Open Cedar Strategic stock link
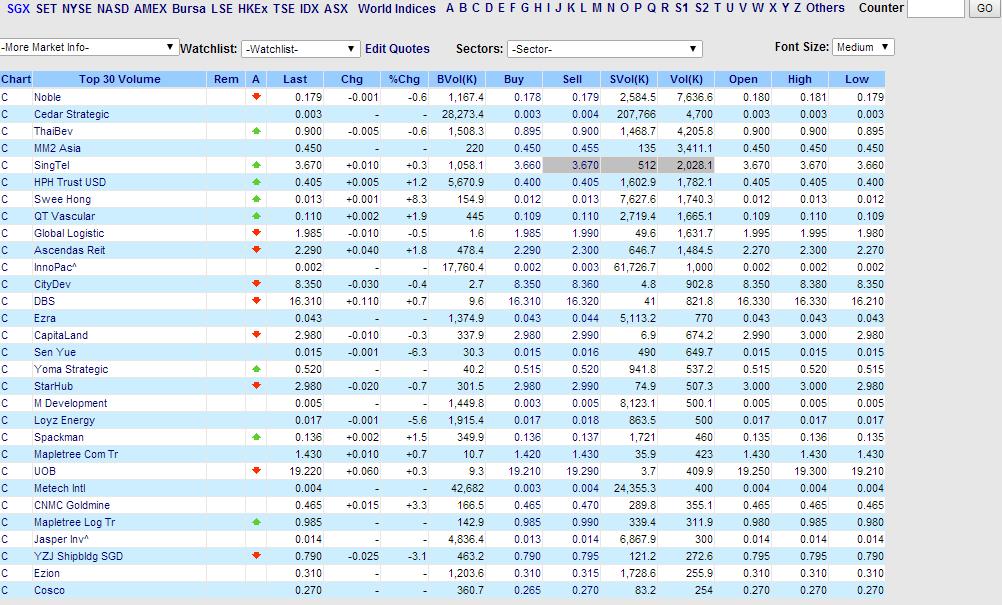Image resolution: width=1002 pixels, height=605 pixels. pyautogui.click(x=72, y=114)
